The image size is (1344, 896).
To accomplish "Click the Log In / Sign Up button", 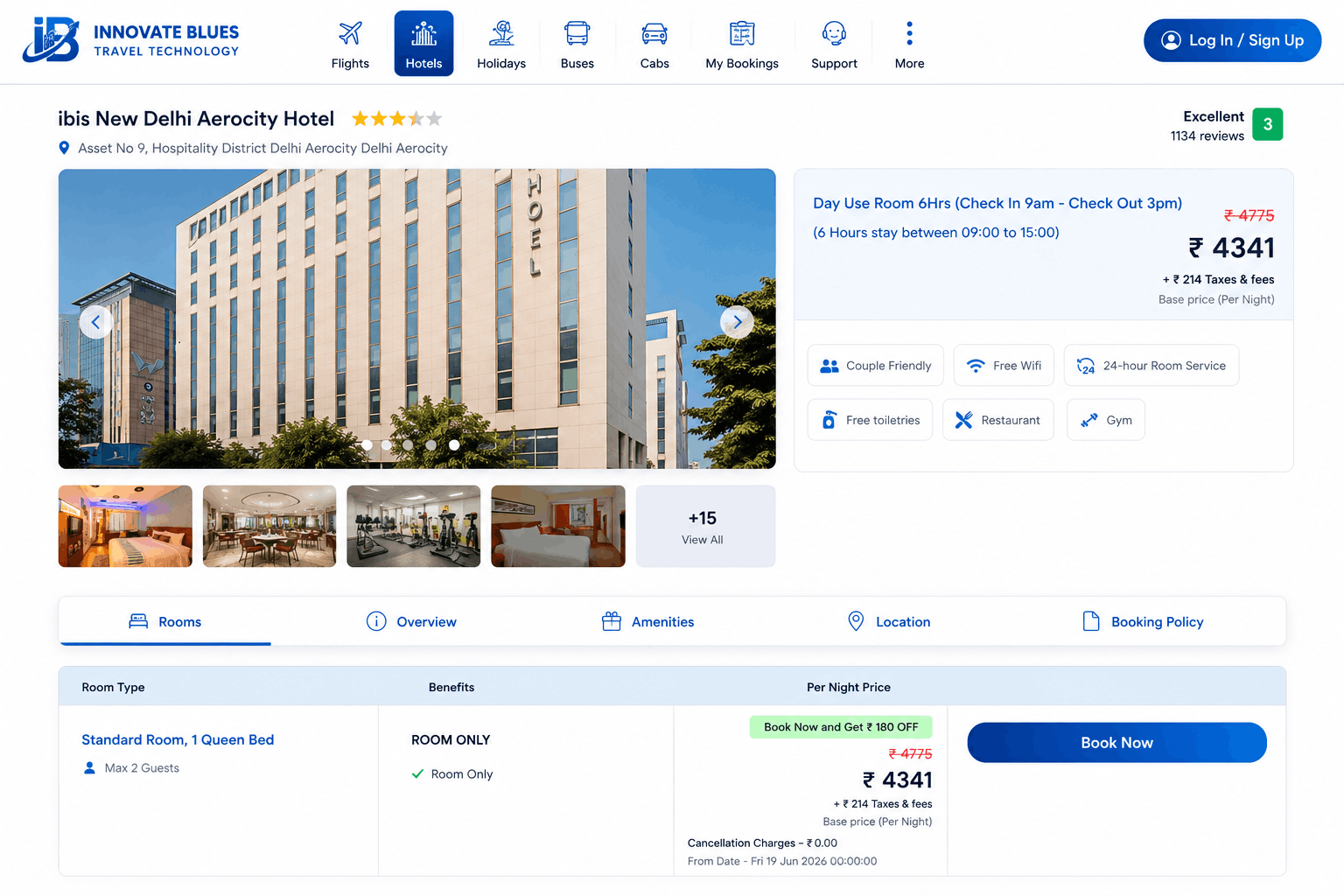I will point(1232,40).
